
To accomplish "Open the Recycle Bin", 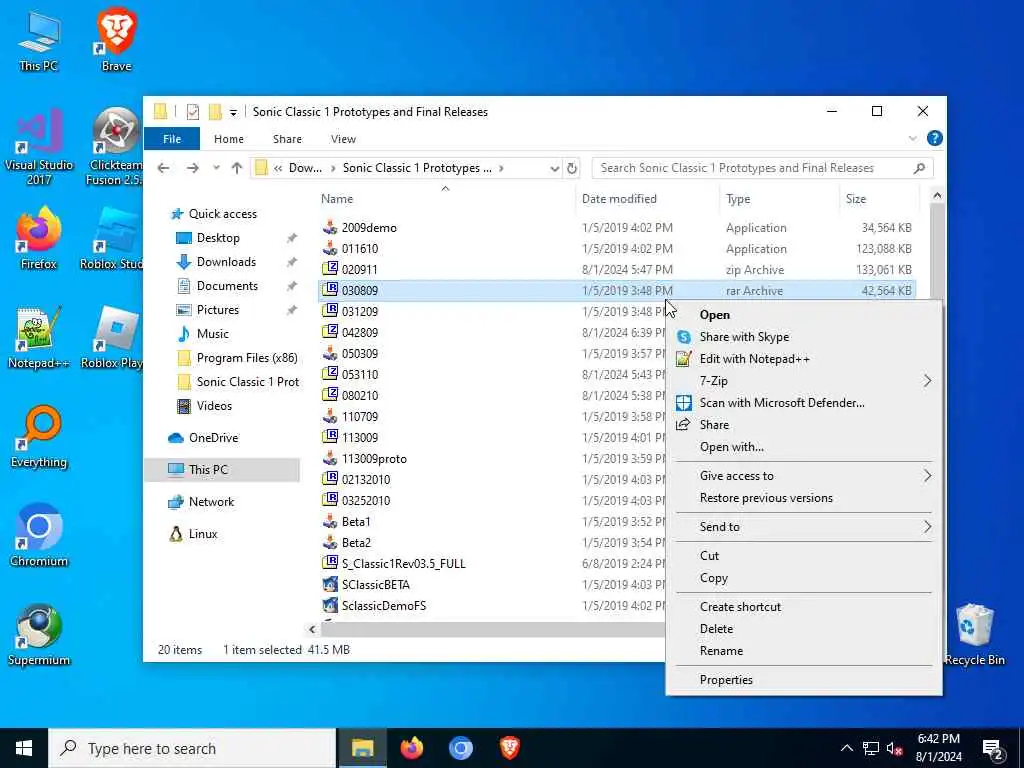I will [x=974, y=635].
